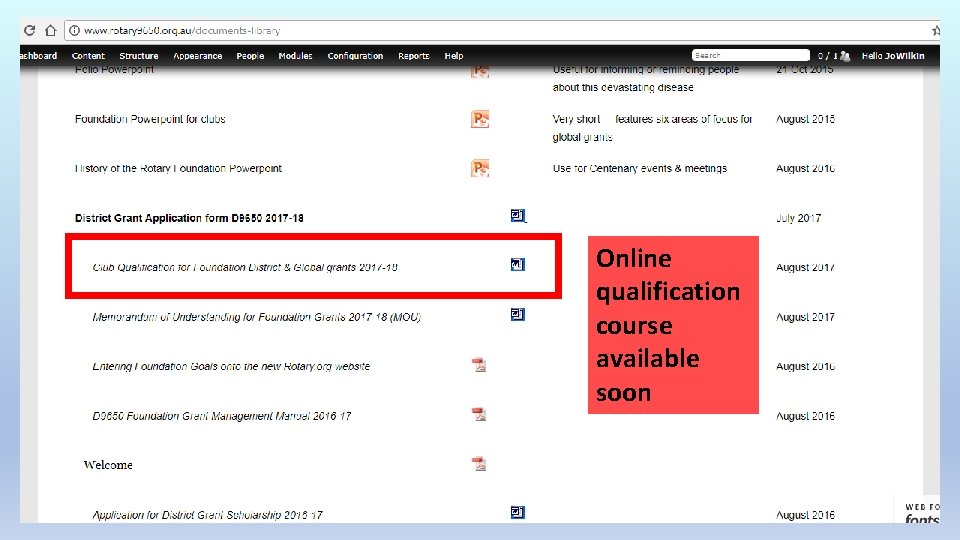Open the Content admin menu

pyautogui.click(x=88, y=56)
